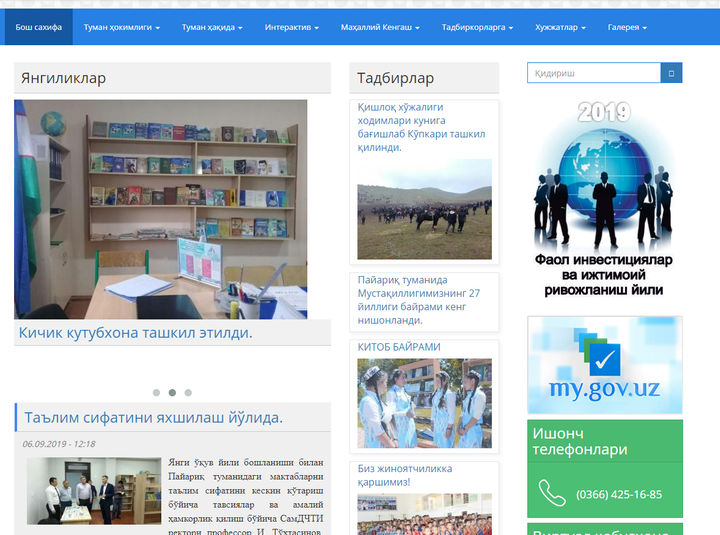Open article Кичик кутубхона ташкил этилди
Screen dimensions: 720x535
(x=135, y=333)
